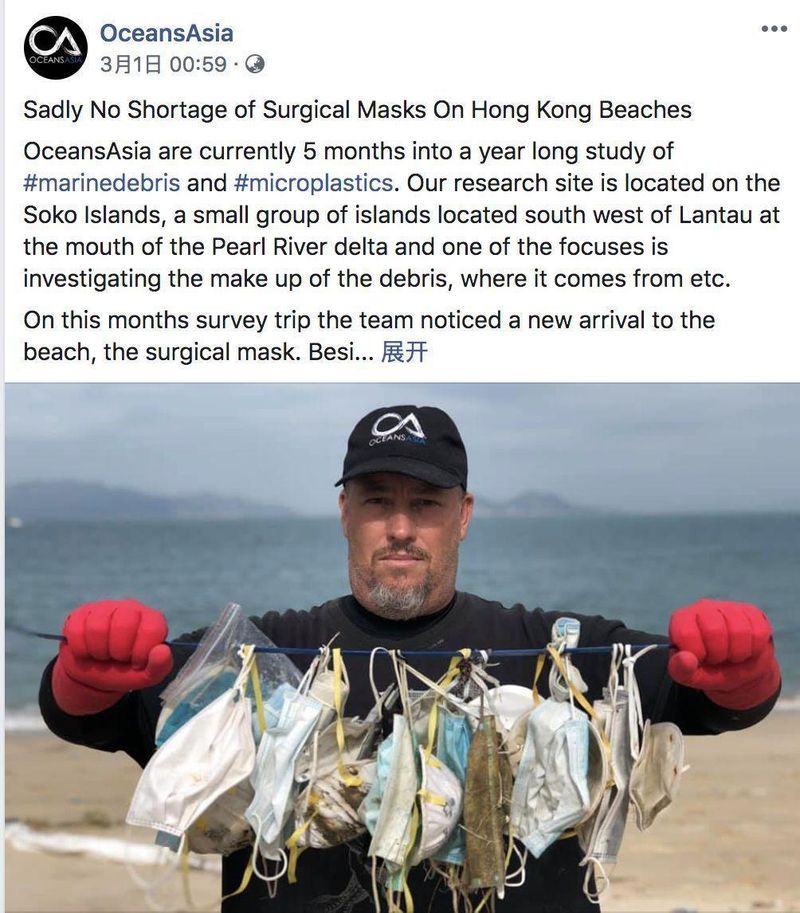Click the words "Soko Islands" in the post

(x=91, y=215)
